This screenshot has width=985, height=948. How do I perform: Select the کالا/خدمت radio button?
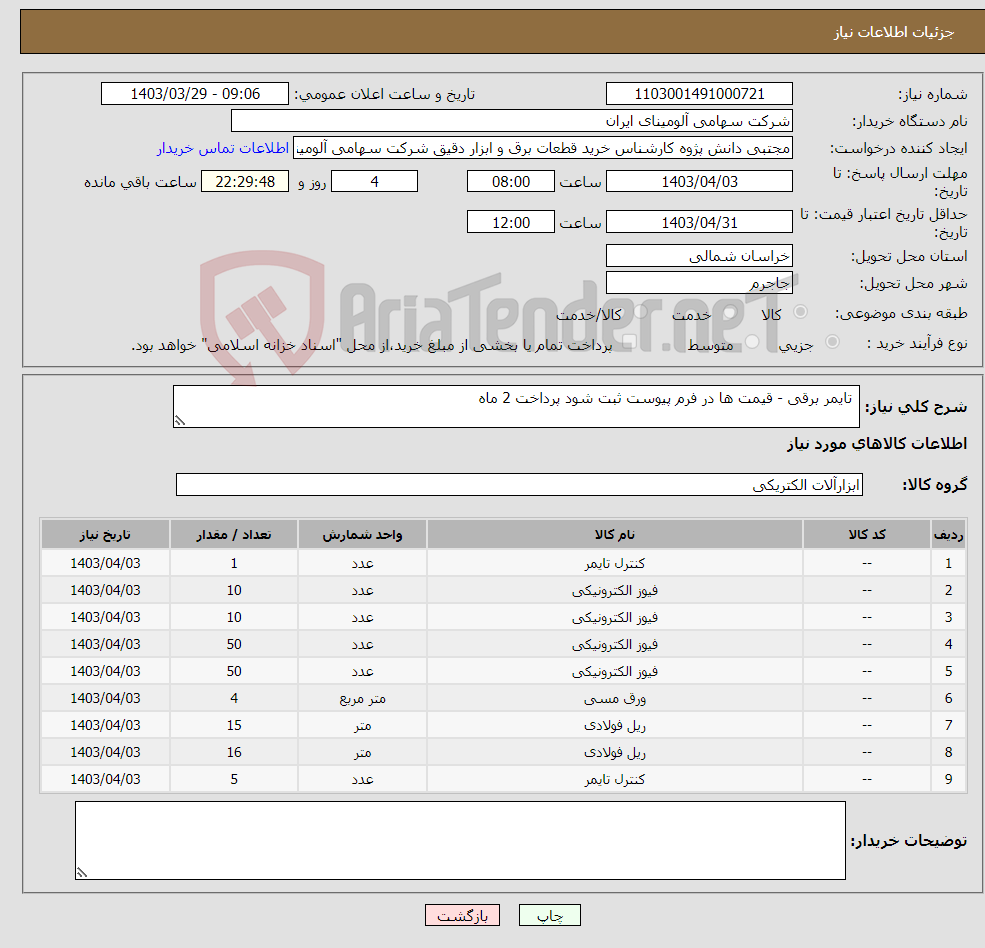(640, 312)
